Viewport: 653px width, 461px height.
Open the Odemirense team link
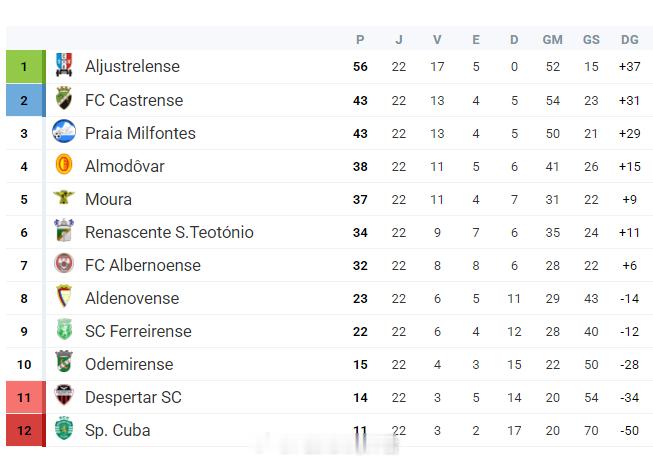[x=129, y=364]
